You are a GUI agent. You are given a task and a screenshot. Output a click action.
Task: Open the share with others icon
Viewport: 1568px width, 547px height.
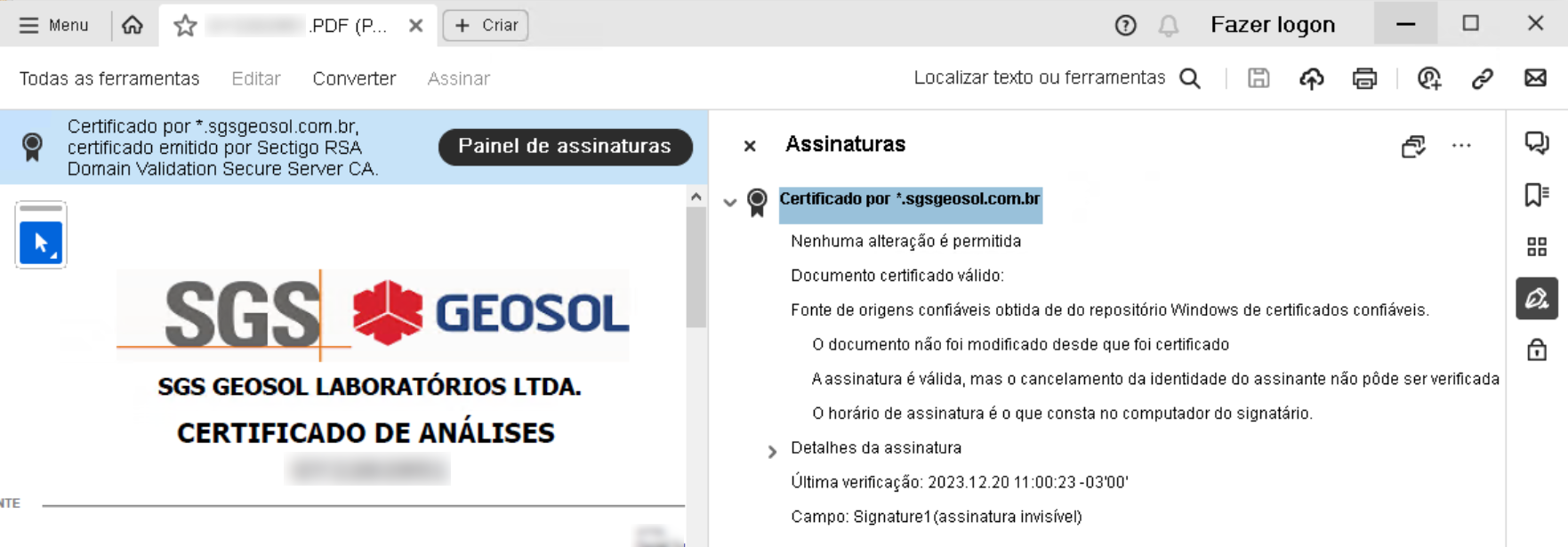coord(1429,78)
